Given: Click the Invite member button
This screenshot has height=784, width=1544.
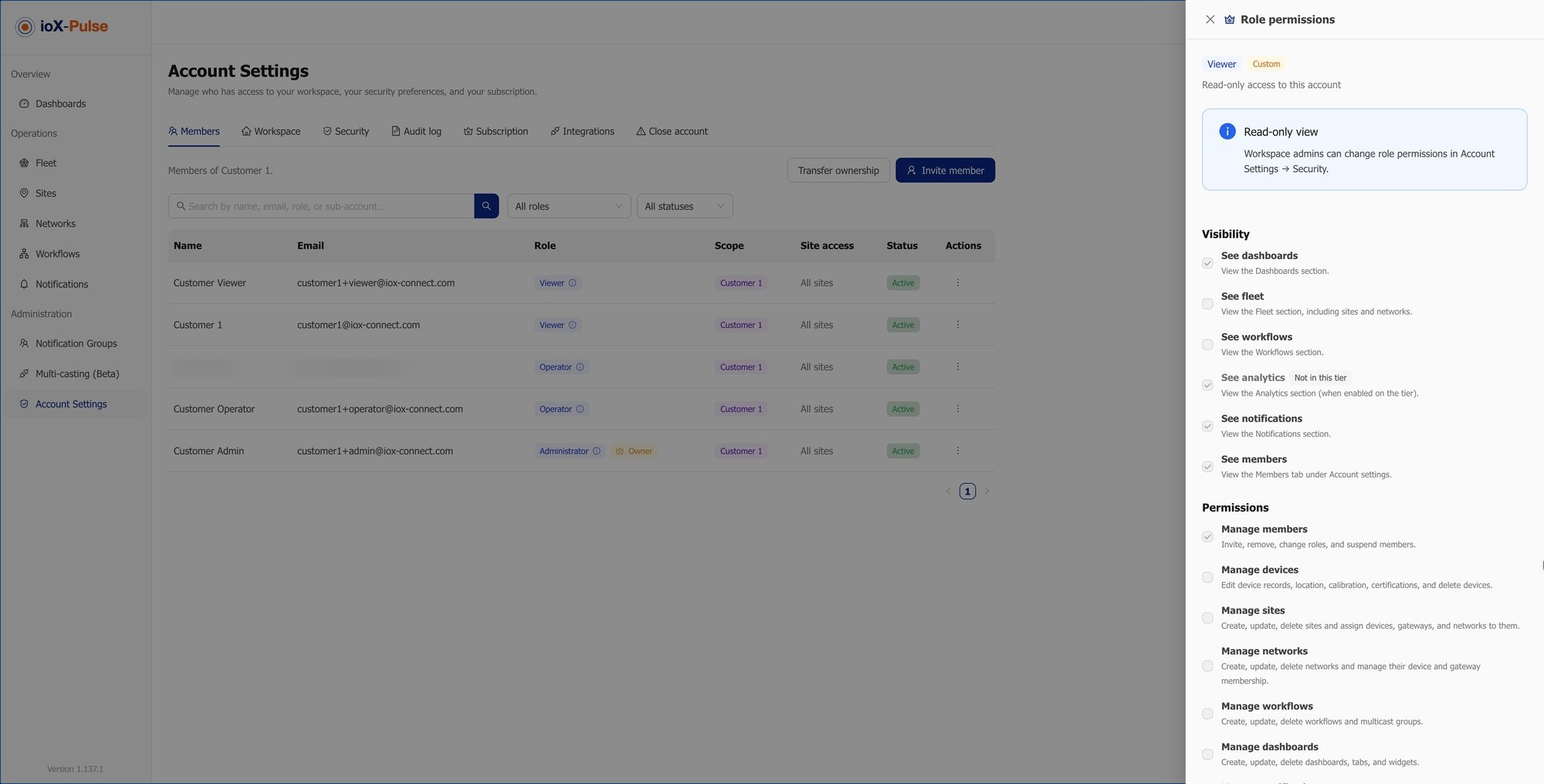Looking at the screenshot, I should [x=945, y=171].
